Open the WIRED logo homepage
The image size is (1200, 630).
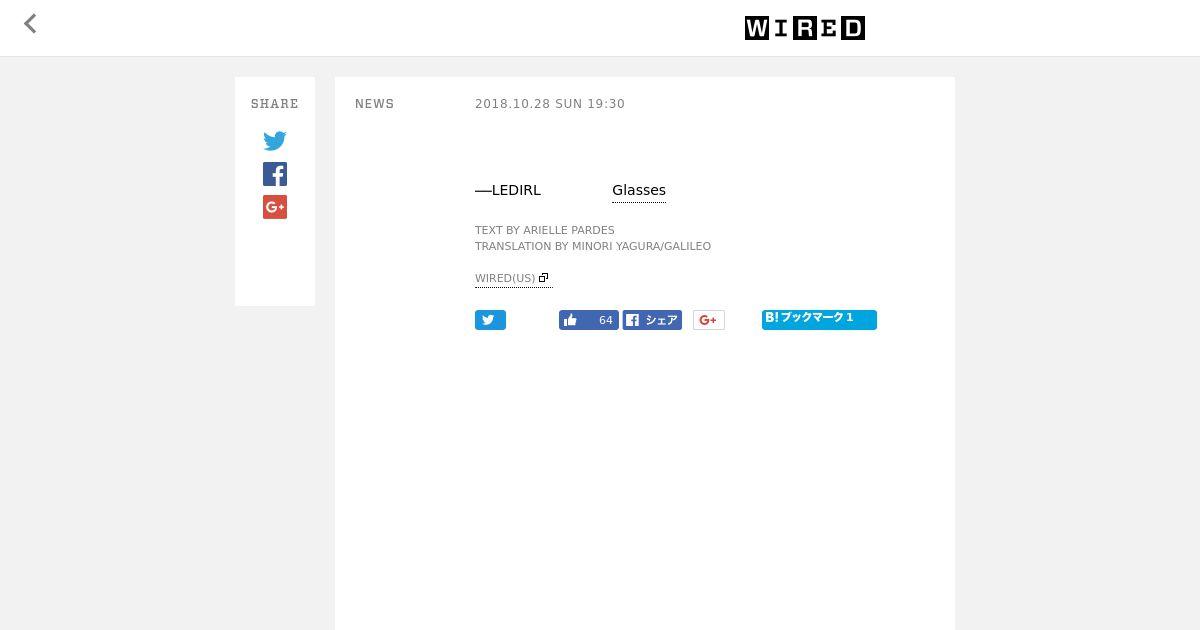[805, 28]
